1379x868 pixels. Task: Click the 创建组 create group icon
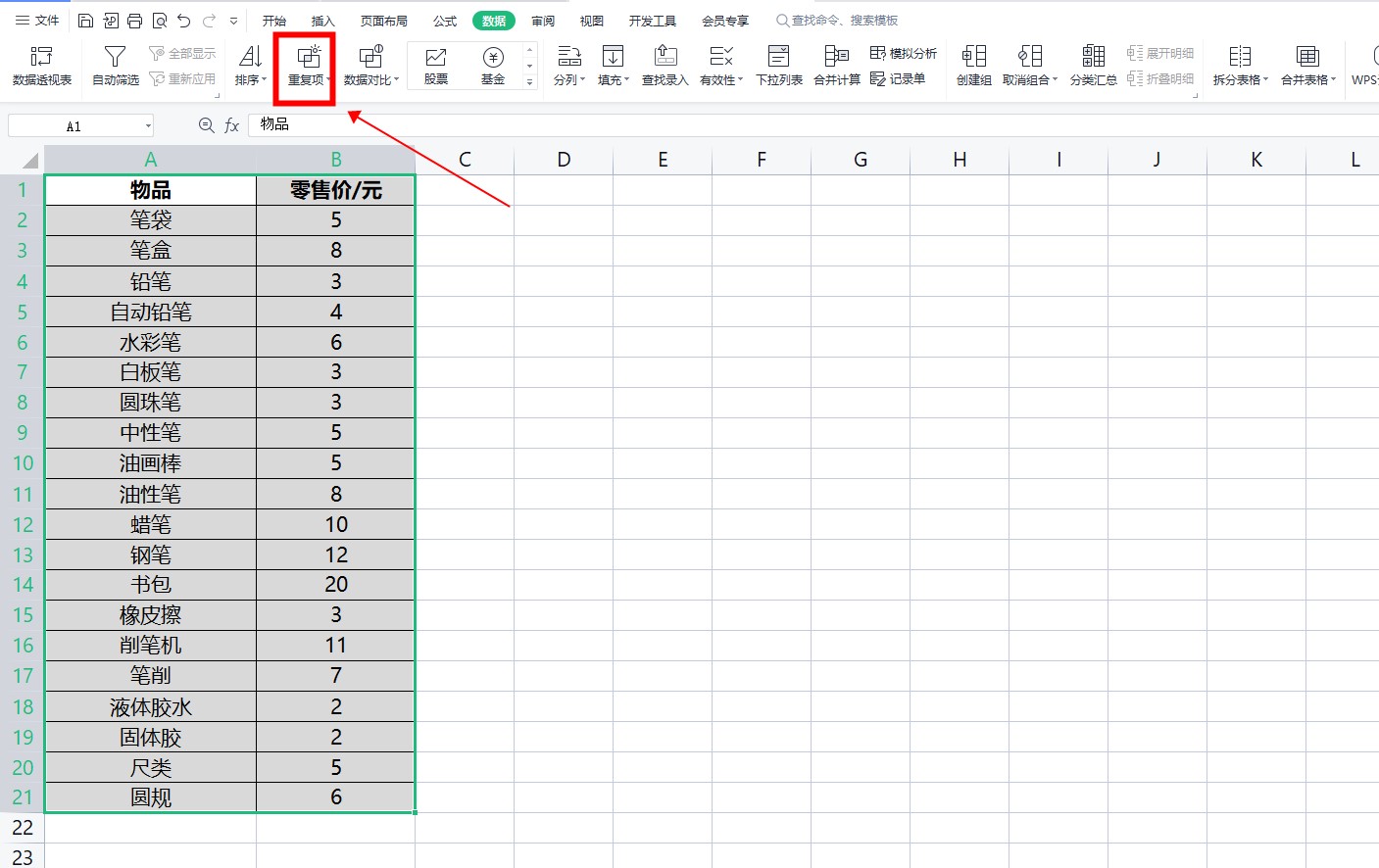coord(973,66)
